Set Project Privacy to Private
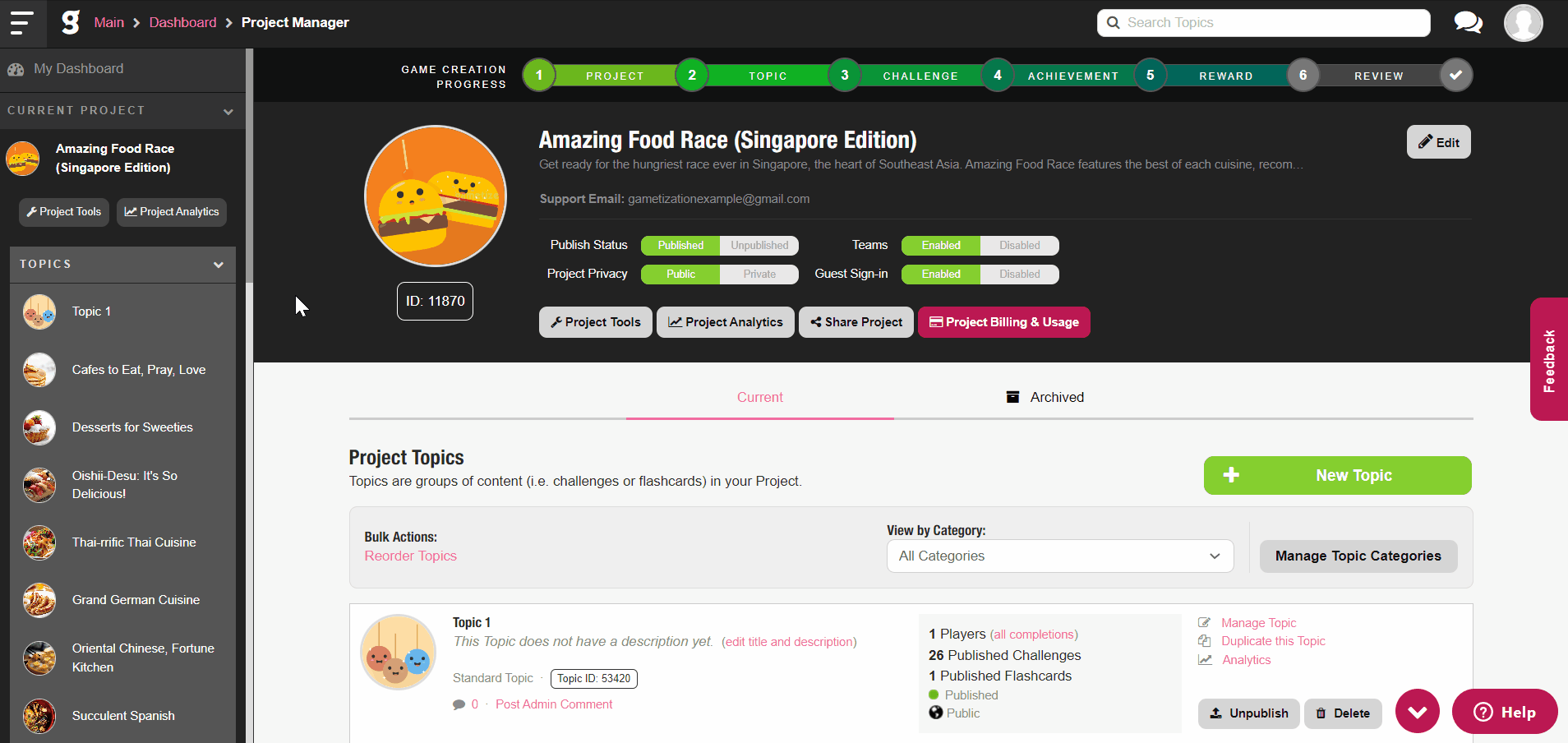 [x=759, y=275]
